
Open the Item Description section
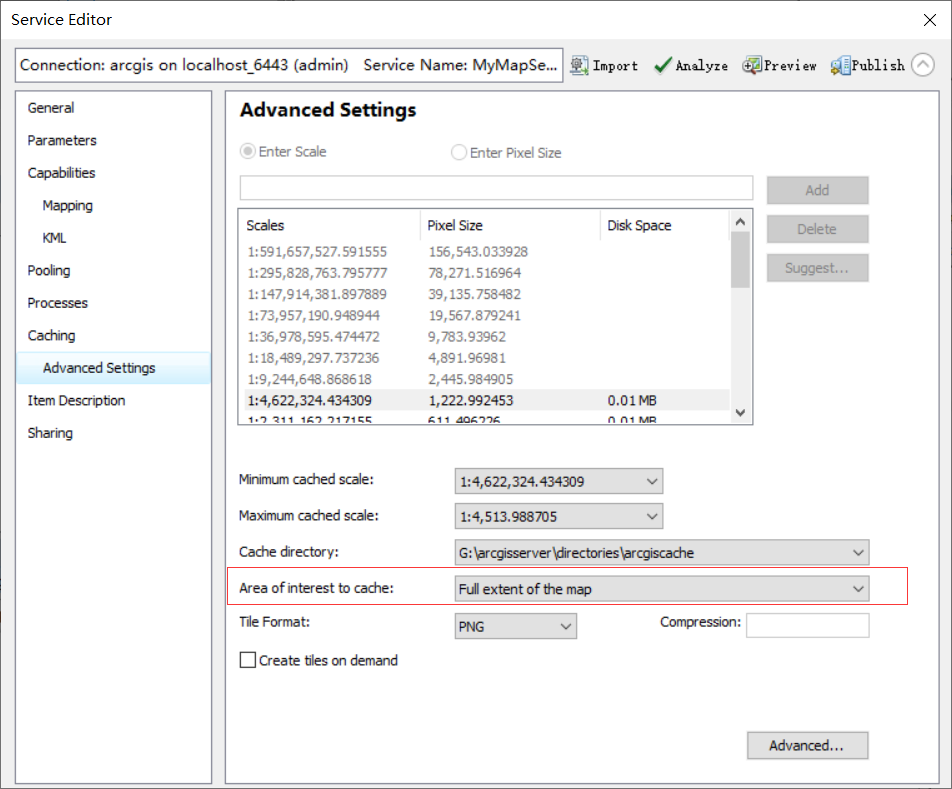(x=76, y=400)
